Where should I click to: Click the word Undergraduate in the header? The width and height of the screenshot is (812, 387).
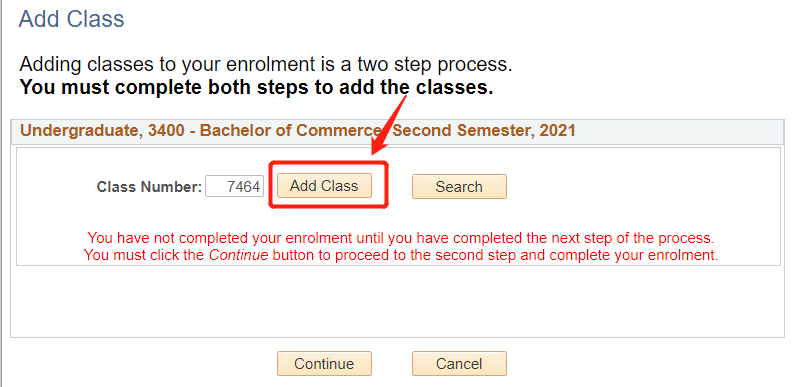[80, 131]
